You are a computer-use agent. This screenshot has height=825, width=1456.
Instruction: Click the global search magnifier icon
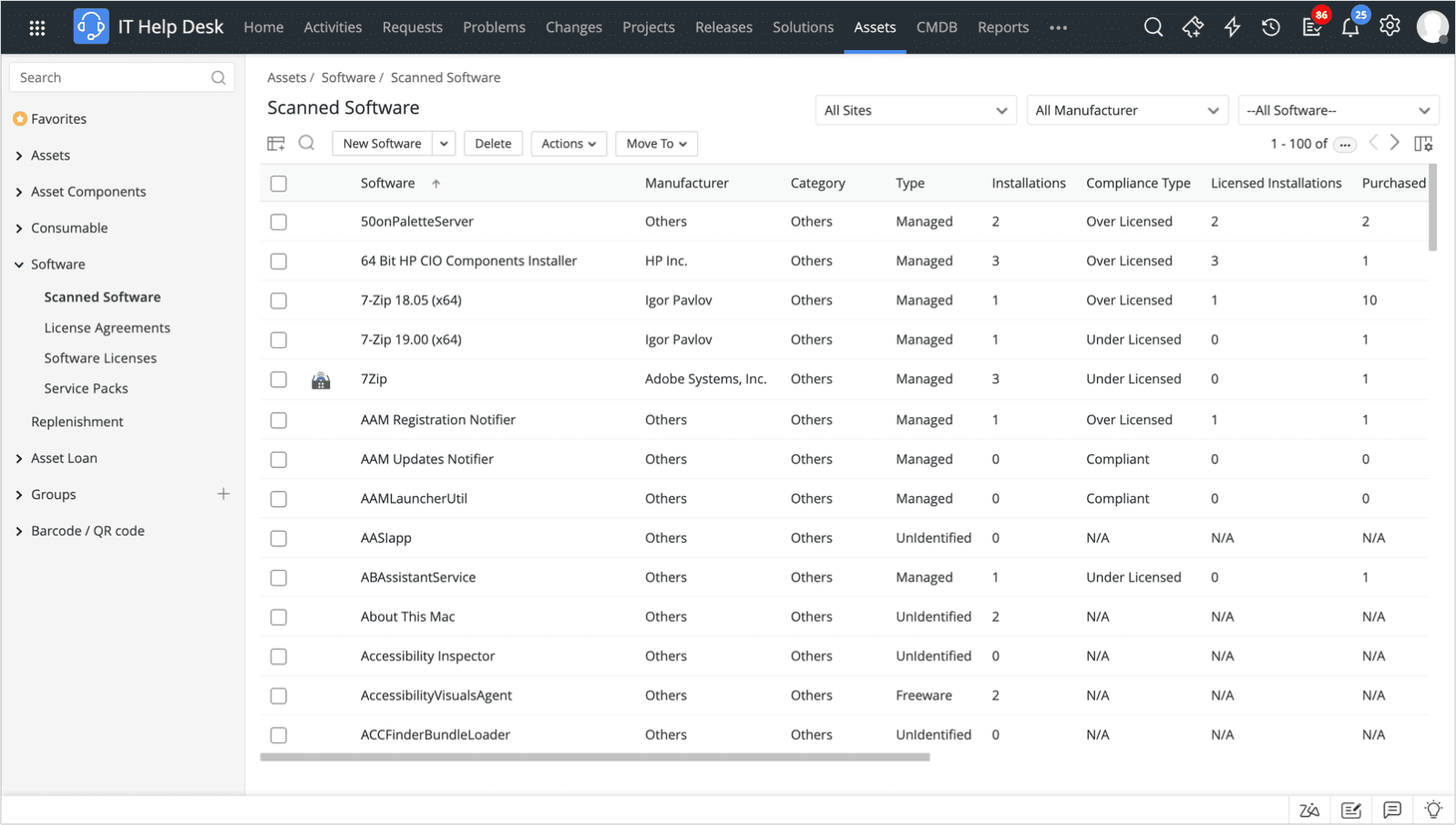pos(1153,27)
